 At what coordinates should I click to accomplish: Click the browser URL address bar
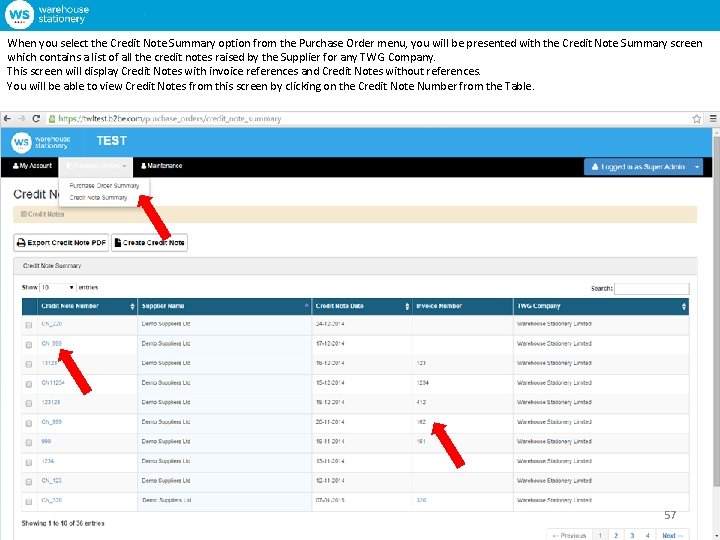[x=367, y=119]
